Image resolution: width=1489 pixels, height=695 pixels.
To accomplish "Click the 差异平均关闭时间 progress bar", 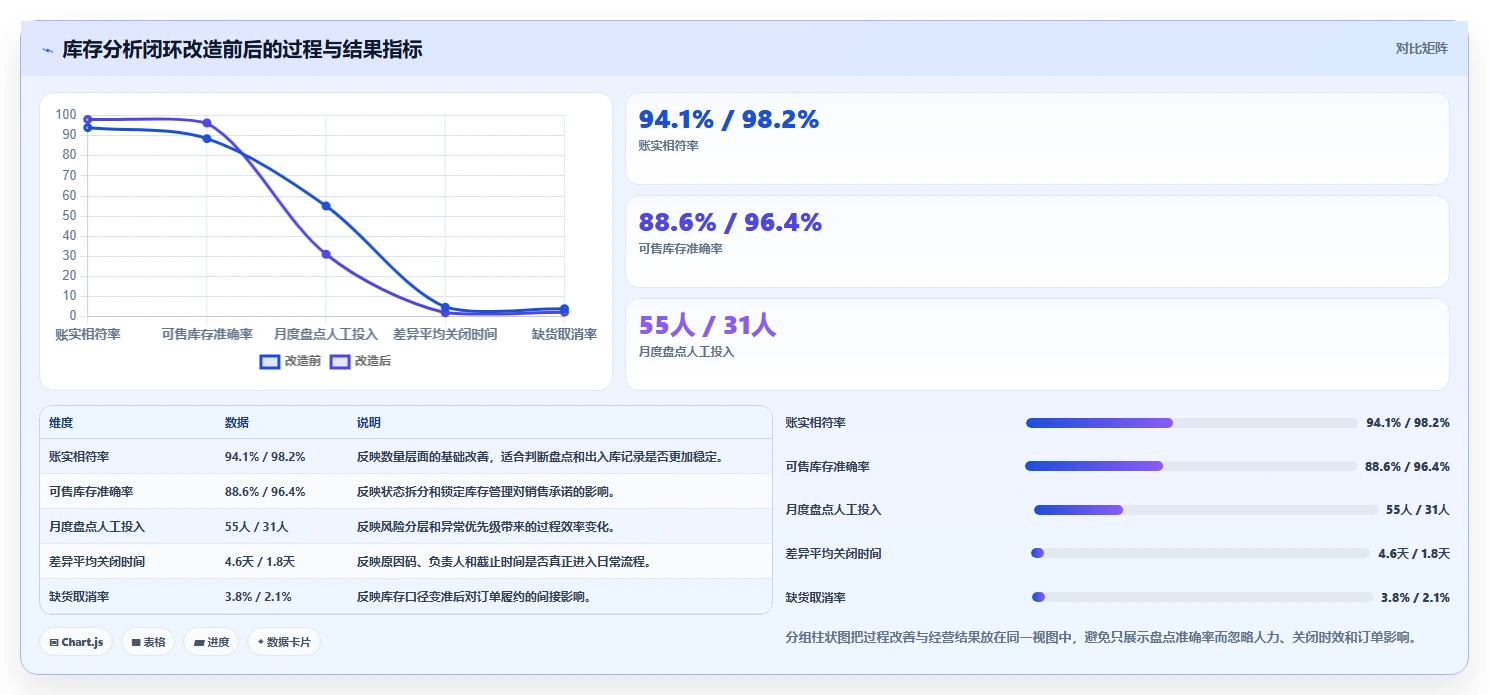I will click(1200, 553).
